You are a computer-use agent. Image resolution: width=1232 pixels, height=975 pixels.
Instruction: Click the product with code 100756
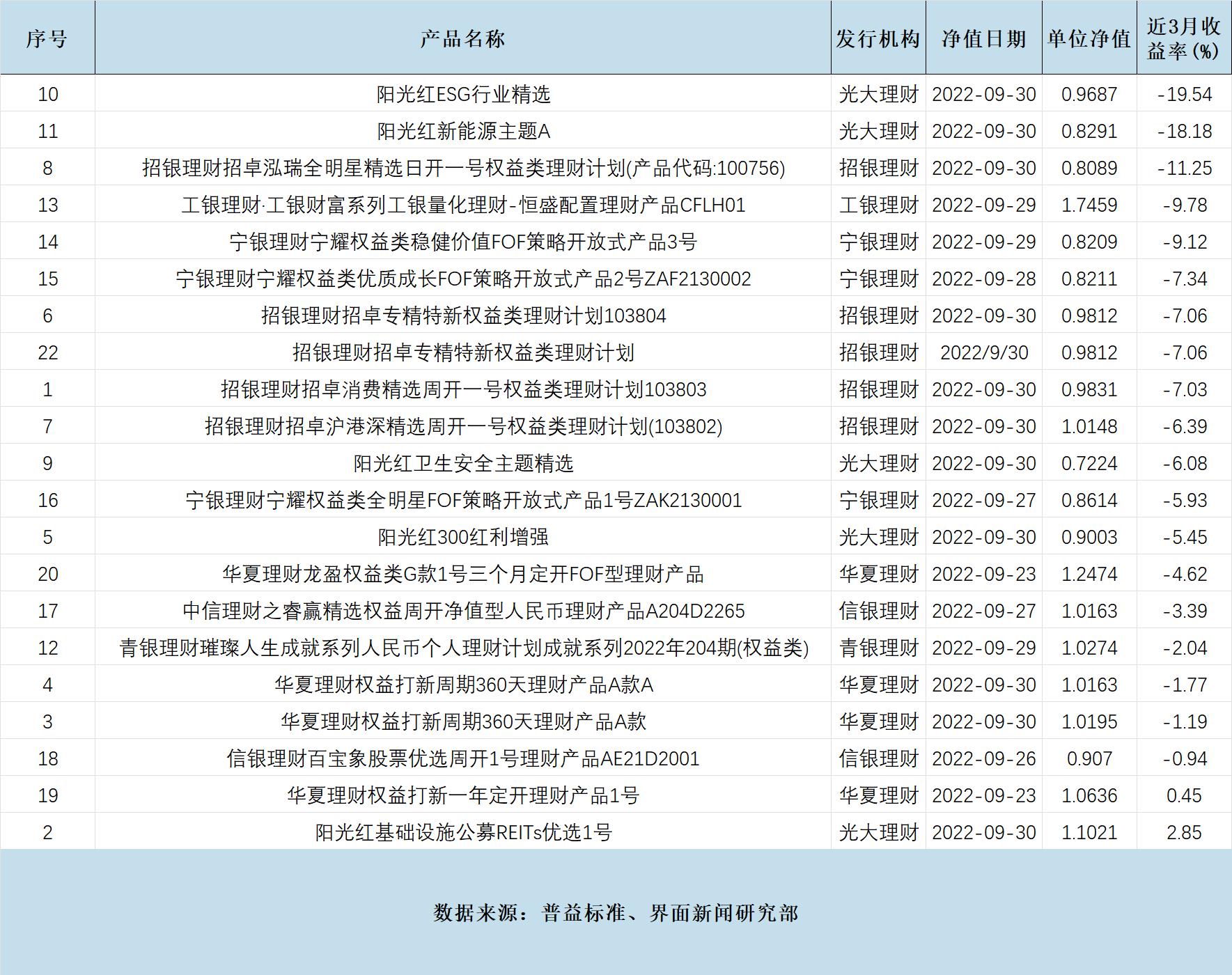[463, 168]
